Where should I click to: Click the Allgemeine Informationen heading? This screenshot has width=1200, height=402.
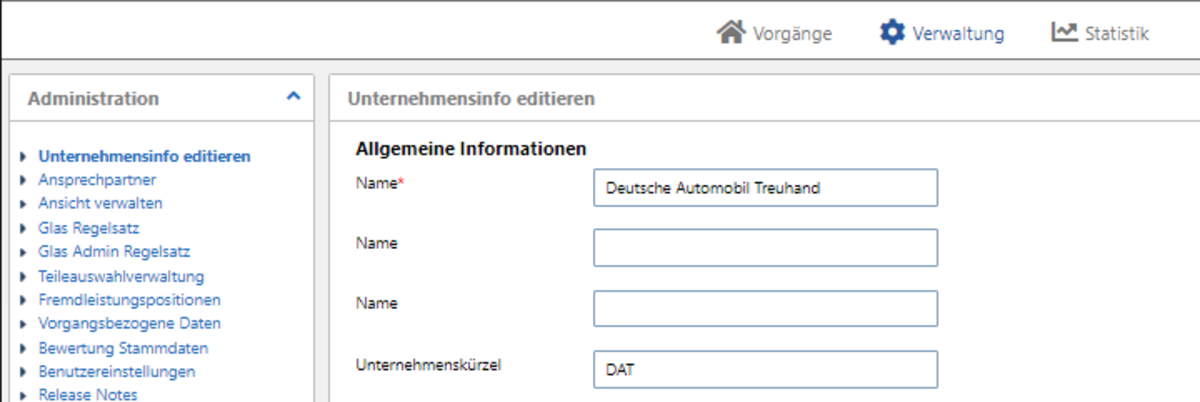click(471, 149)
